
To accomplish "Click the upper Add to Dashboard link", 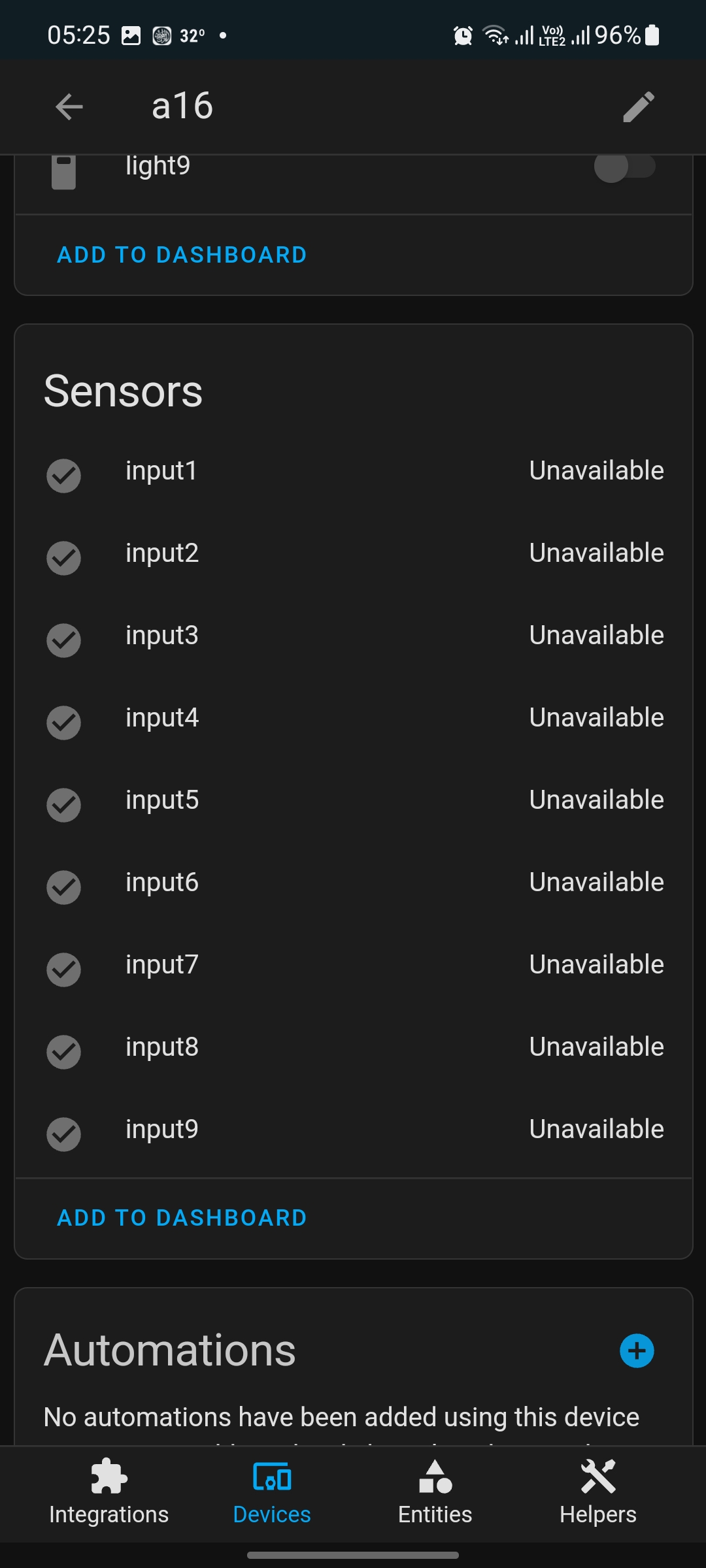I will [x=182, y=255].
